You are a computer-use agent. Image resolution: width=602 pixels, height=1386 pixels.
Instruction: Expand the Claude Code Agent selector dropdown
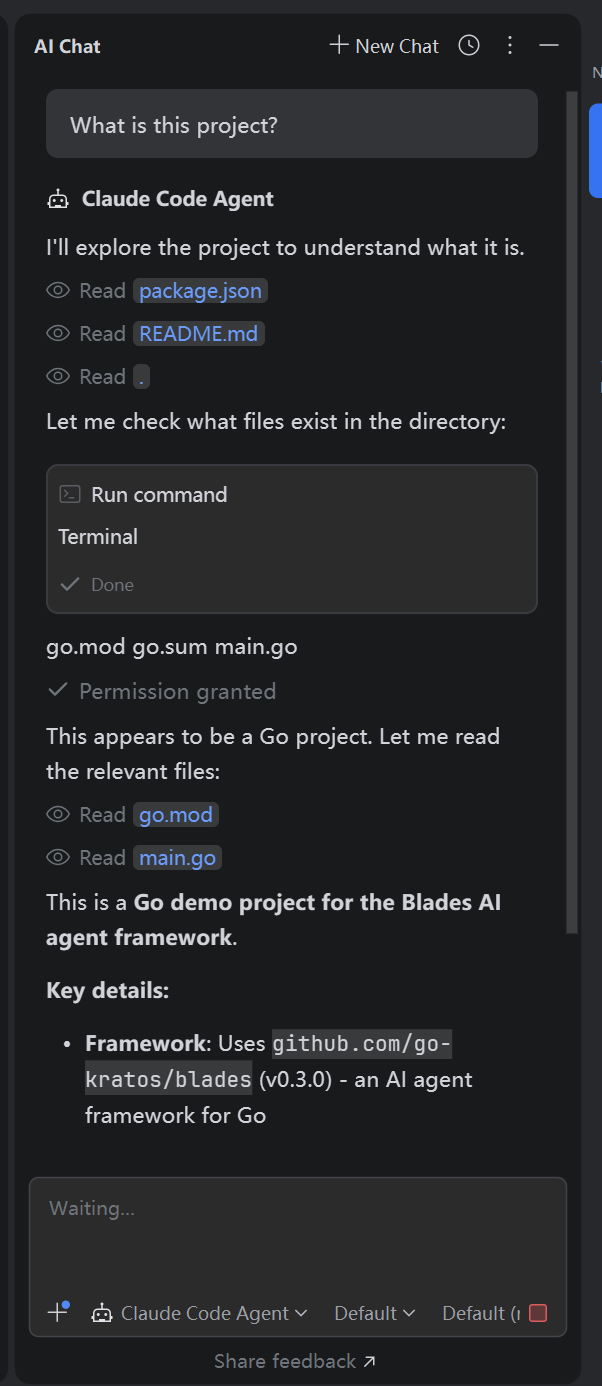pyautogui.click(x=200, y=1313)
